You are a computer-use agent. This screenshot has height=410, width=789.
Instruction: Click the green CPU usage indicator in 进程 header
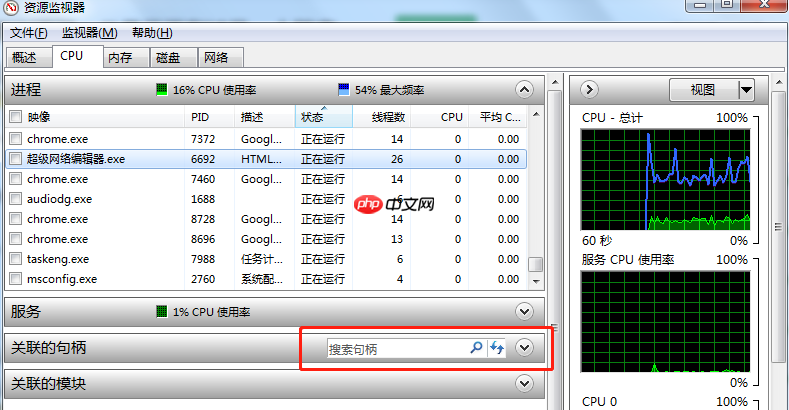(x=162, y=90)
